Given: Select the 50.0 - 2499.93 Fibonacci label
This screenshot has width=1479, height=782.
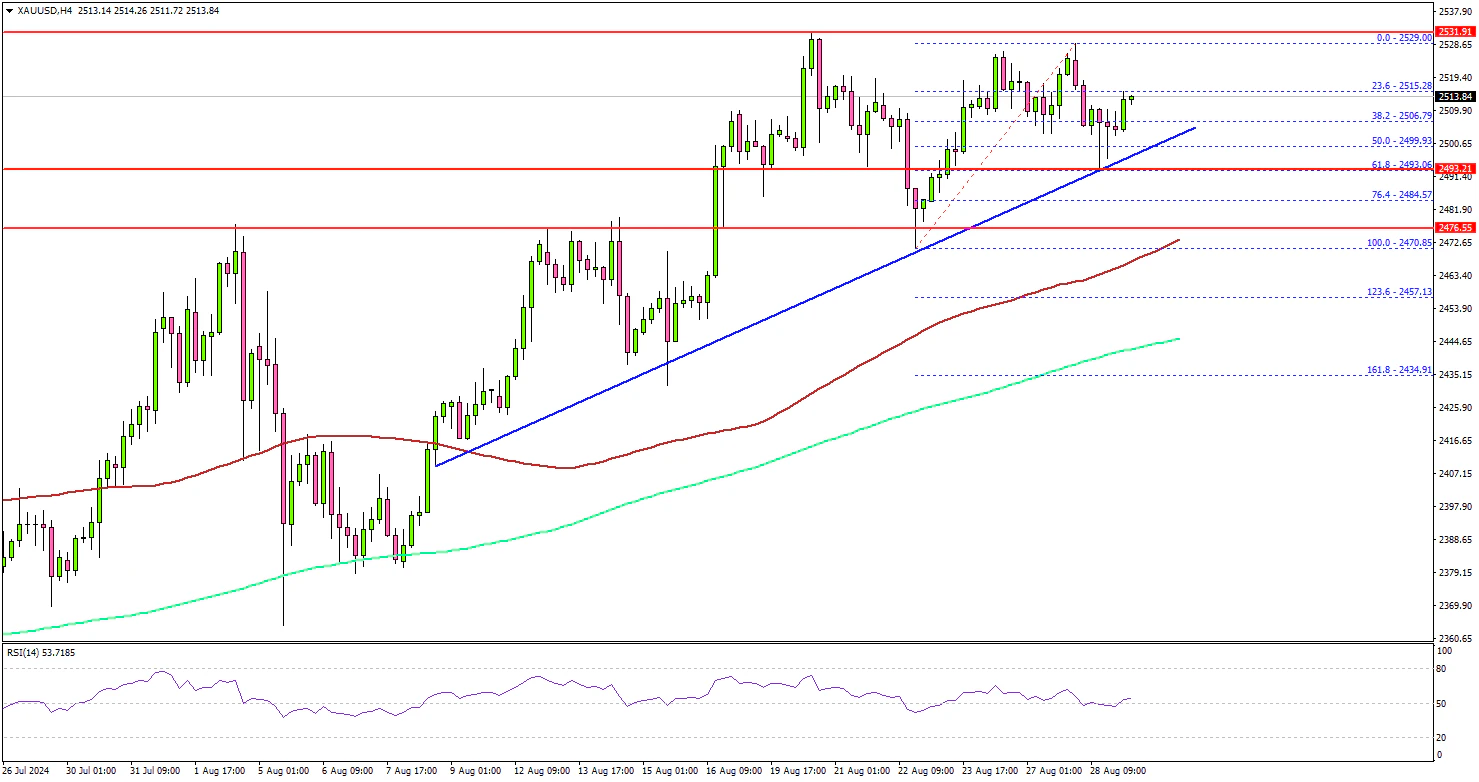Looking at the screenshot, I should [x=1402, y=141].
